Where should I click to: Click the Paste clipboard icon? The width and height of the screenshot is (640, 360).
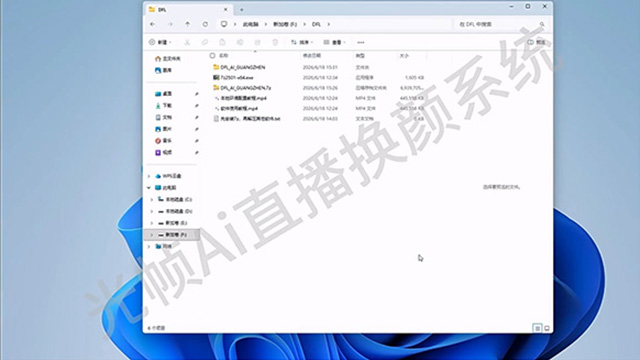pos(222,42)
